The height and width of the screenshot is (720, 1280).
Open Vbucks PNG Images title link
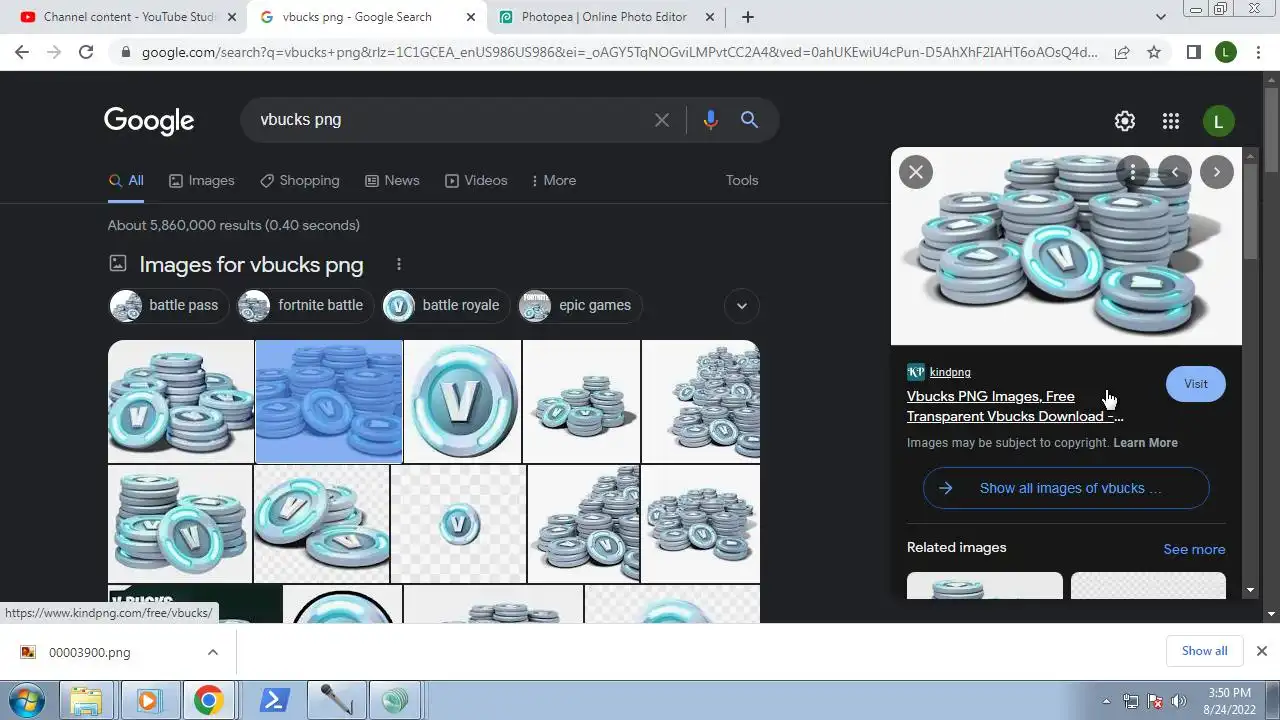[1014, 407]
